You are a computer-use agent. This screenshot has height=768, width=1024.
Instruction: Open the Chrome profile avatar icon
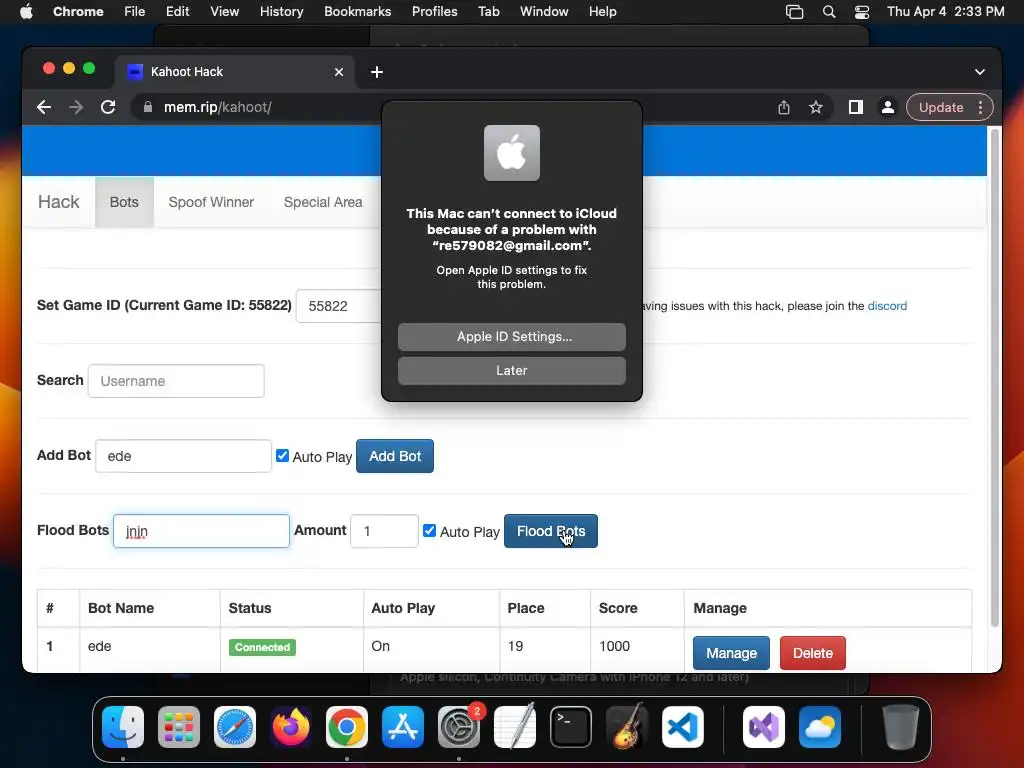point(888,107)
